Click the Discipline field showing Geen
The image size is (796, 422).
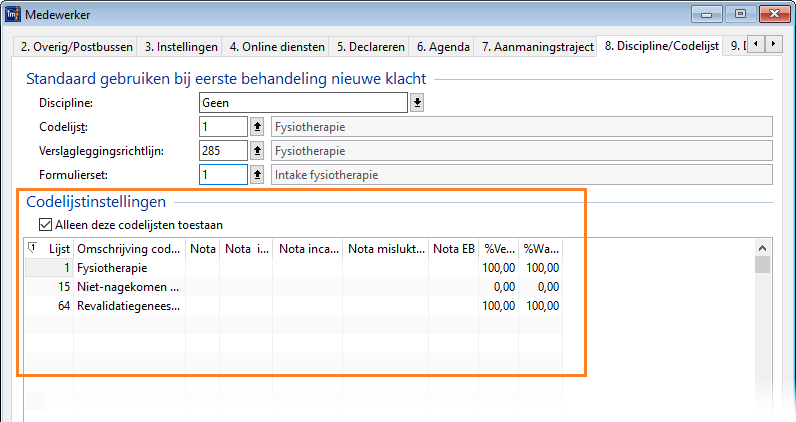[303, 103]
